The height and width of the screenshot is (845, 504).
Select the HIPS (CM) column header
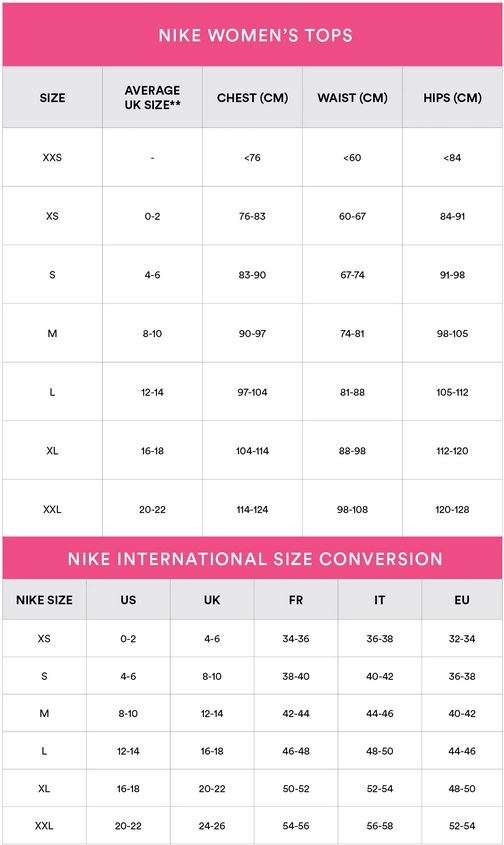[x=452, y=98]
